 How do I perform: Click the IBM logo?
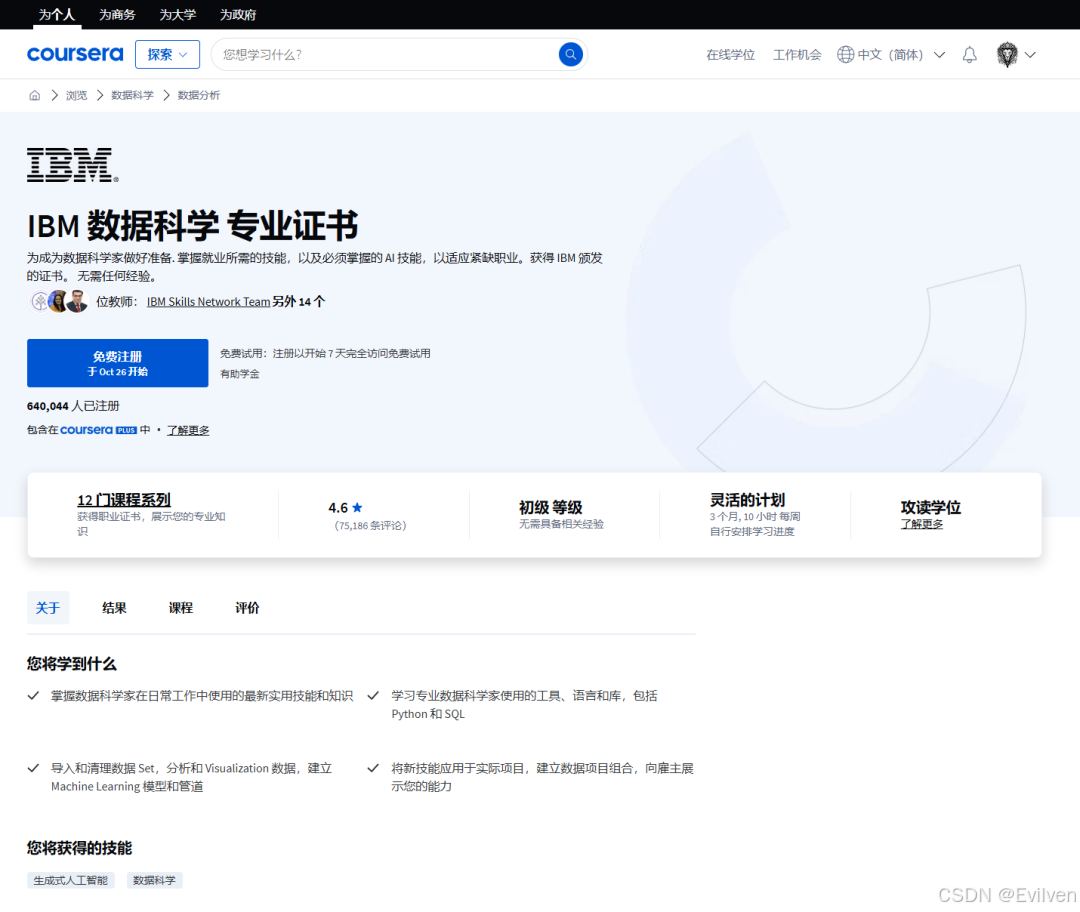72,165
